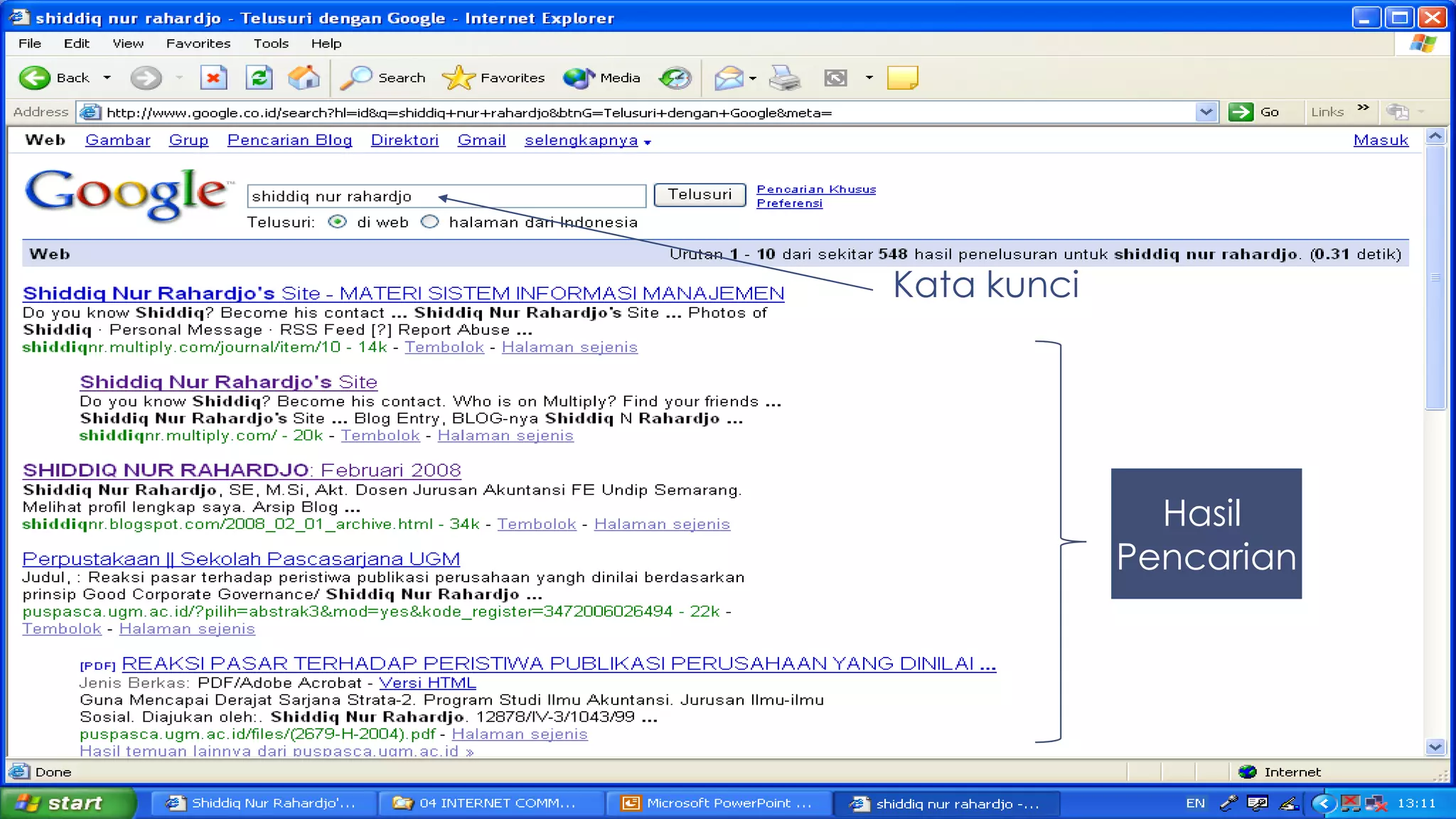This screenshot has width=1456, height=819.
Task: Open 'SHIDDIQ NUR RAHARDJO: Februari 2008' result
Action: (x=242, y=470)
